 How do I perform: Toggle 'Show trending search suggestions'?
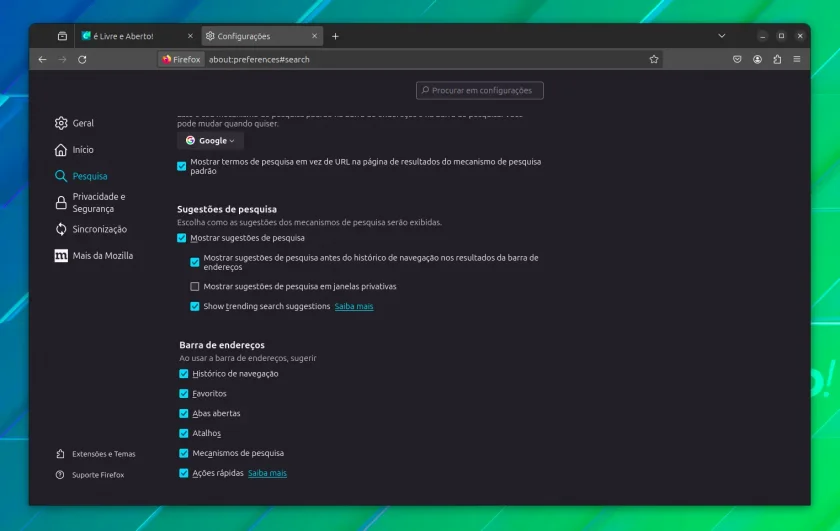[x=194, y=306]
